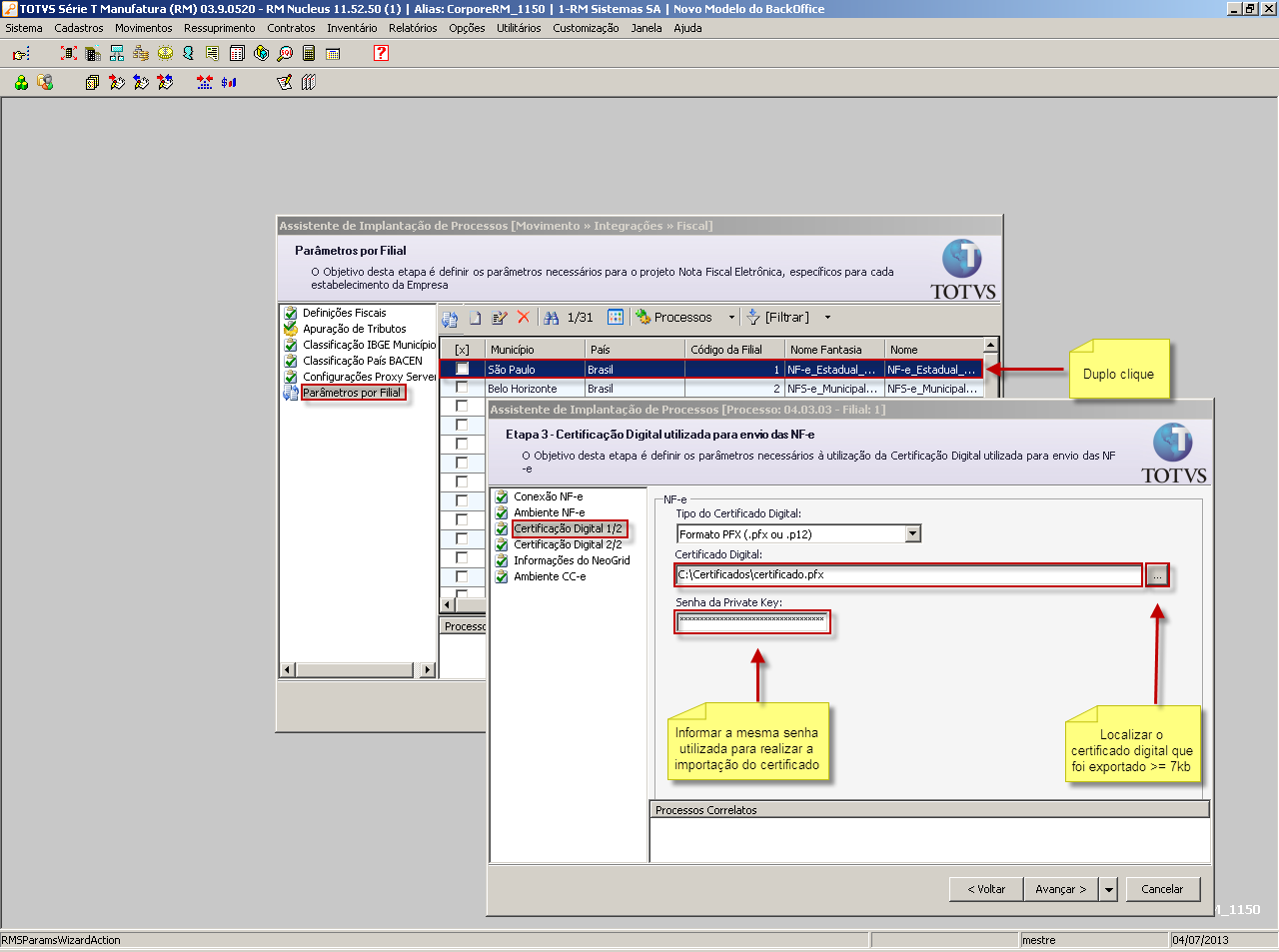Image resolution: width=1279 pixels, height=952 pixels.
Task: Select Informações do NeoGrid step
Action: coord(572,560)
